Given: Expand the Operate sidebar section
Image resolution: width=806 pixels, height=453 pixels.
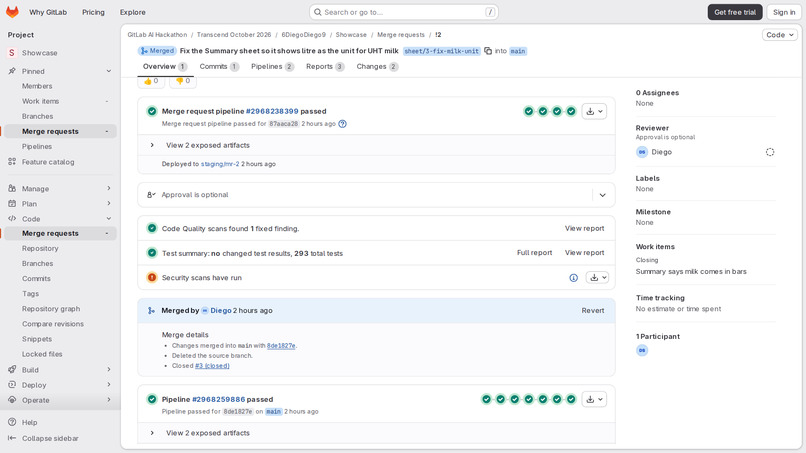Looking at the screenshot, I should tap(108, 400).
